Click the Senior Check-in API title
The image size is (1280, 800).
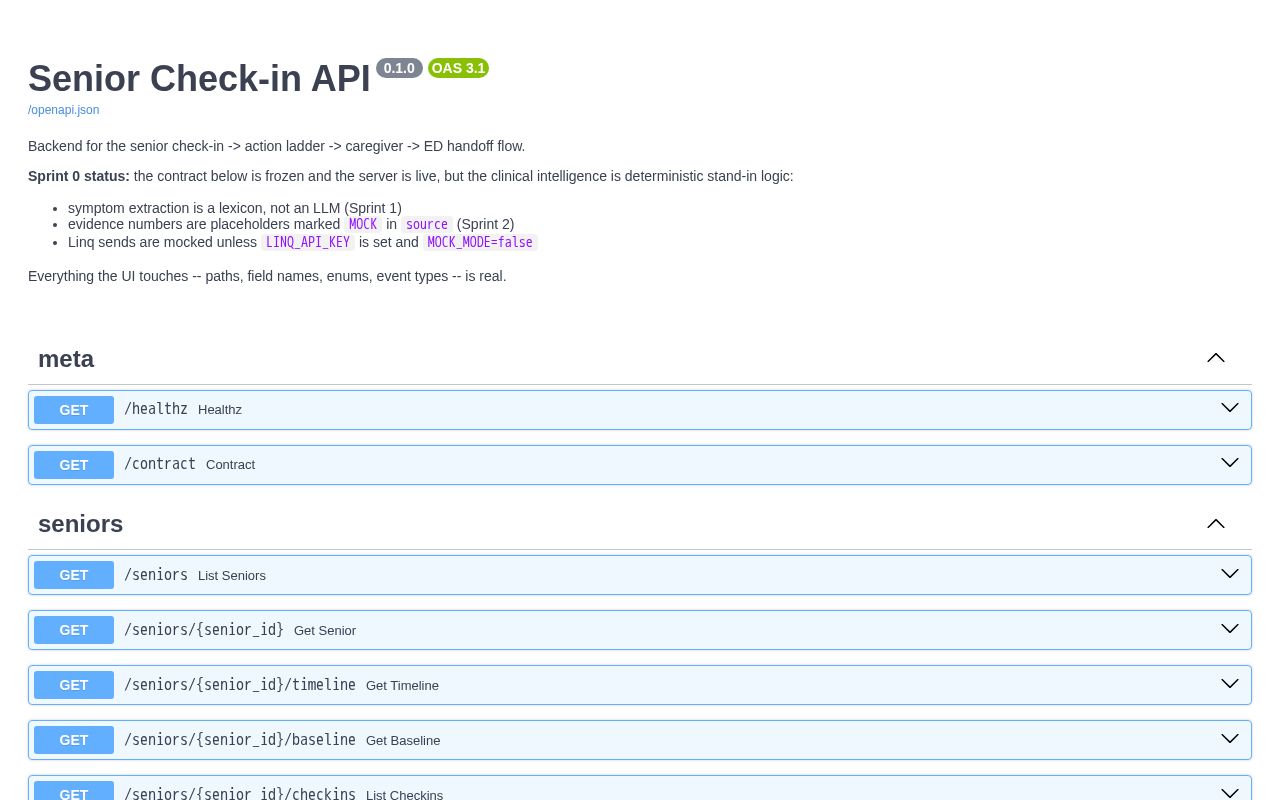point(199,79)
